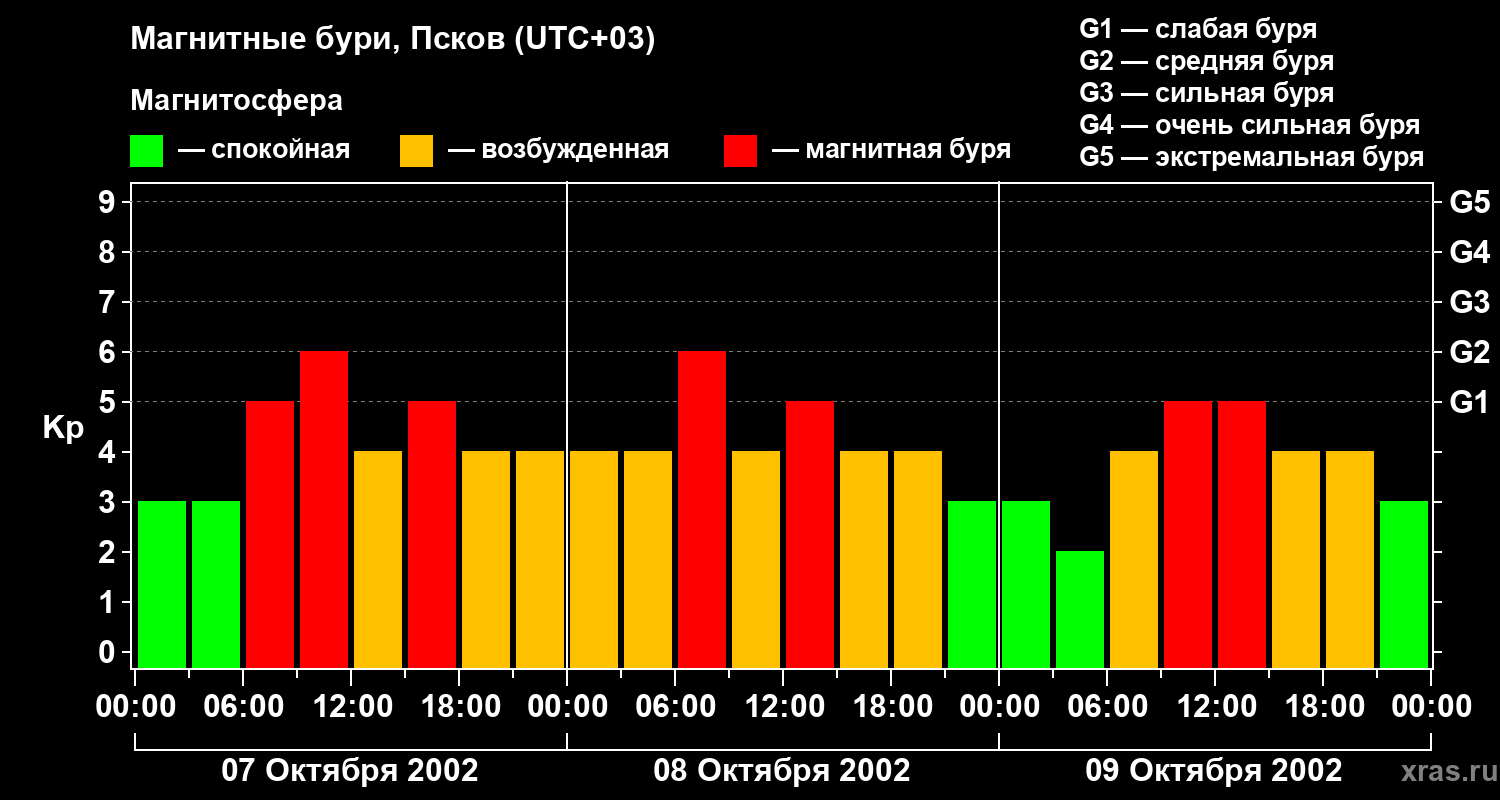The height and width of the screenshot is (800, 1500).
Task: Click the 06:00–09:00 orange bar on 09 Октября
Action: 1134,559
